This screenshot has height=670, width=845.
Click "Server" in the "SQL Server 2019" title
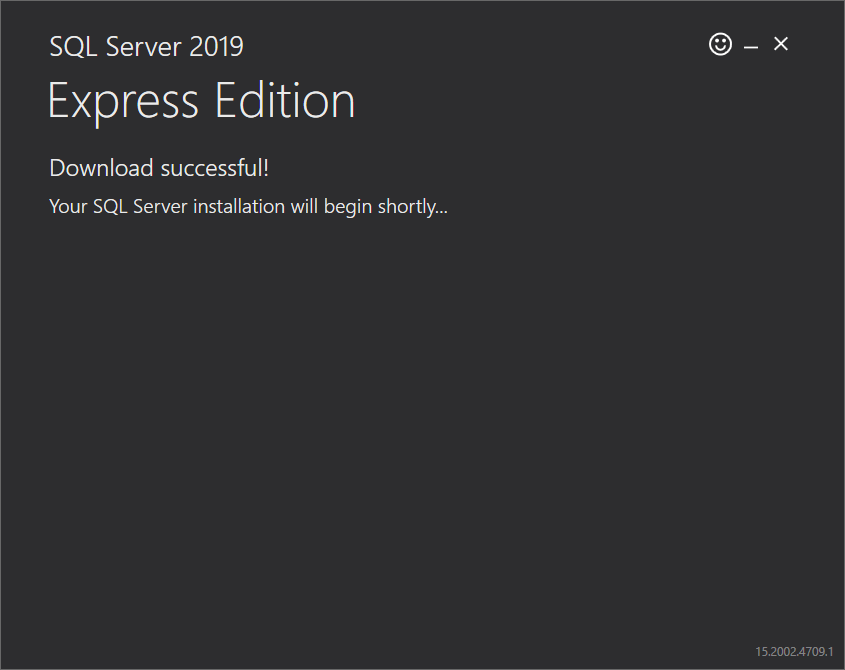(x=143, y=46)
